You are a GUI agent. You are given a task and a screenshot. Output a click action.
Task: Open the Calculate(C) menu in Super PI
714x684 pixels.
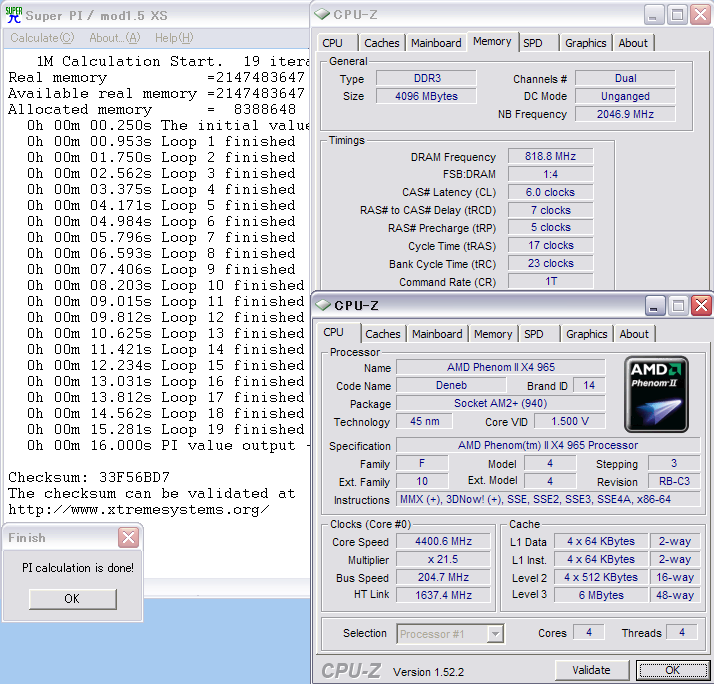pyautogui.click(x=42, y=38)
